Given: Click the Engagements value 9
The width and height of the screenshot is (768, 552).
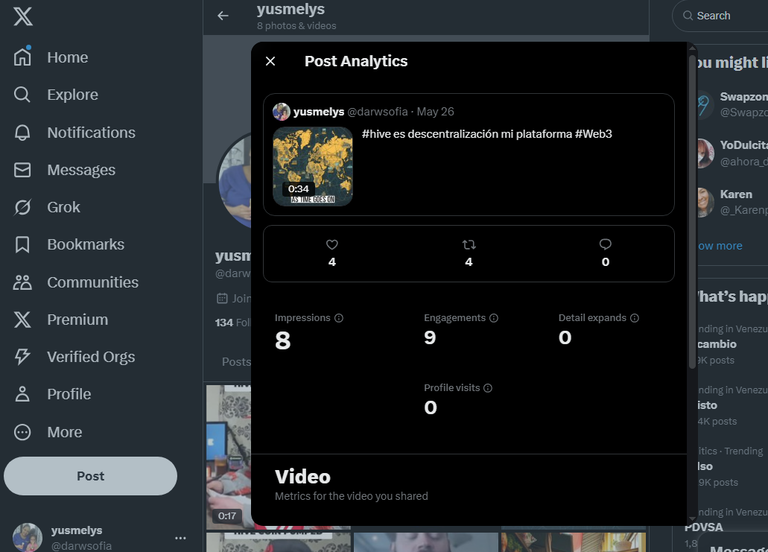Looking at the screenshot, I should [430, 337].
